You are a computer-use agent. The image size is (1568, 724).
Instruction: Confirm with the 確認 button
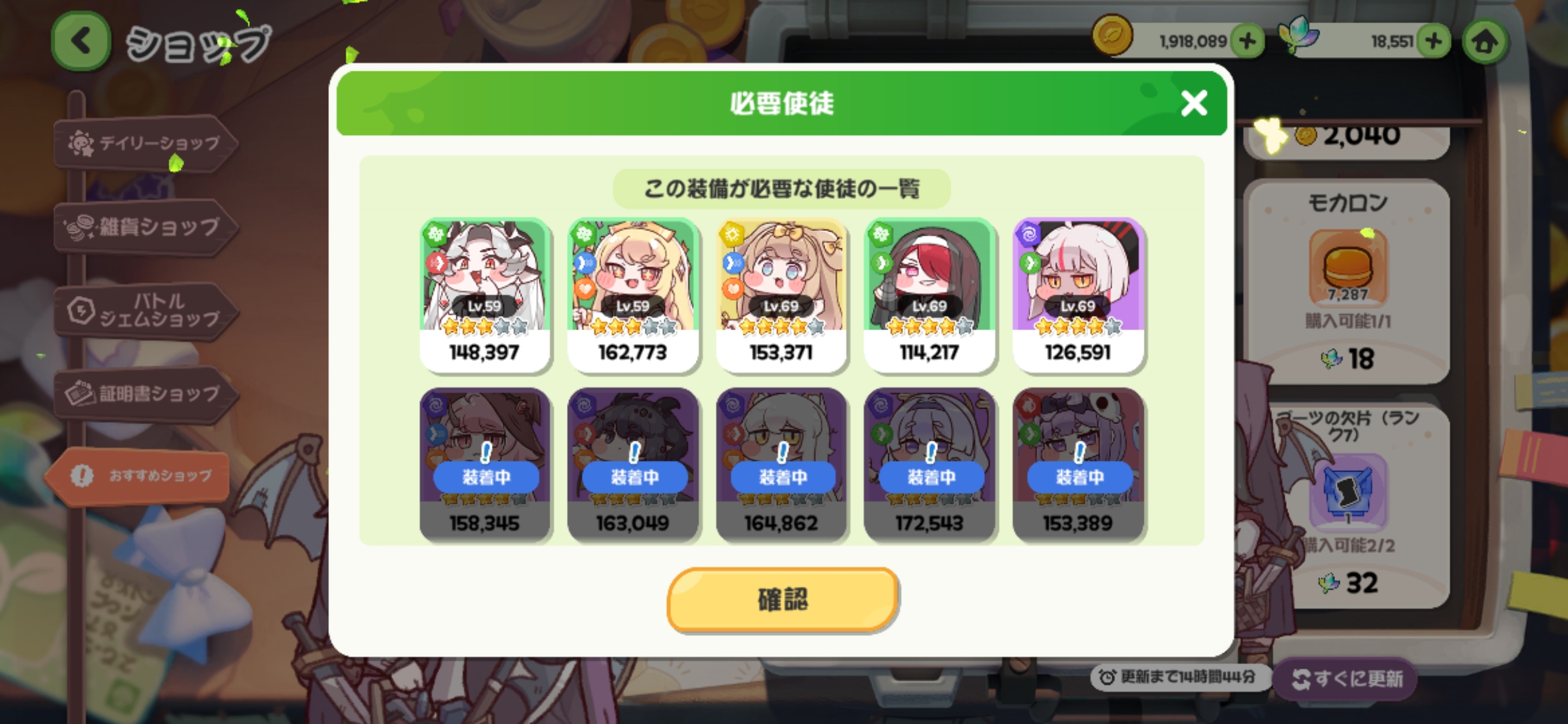782,599
